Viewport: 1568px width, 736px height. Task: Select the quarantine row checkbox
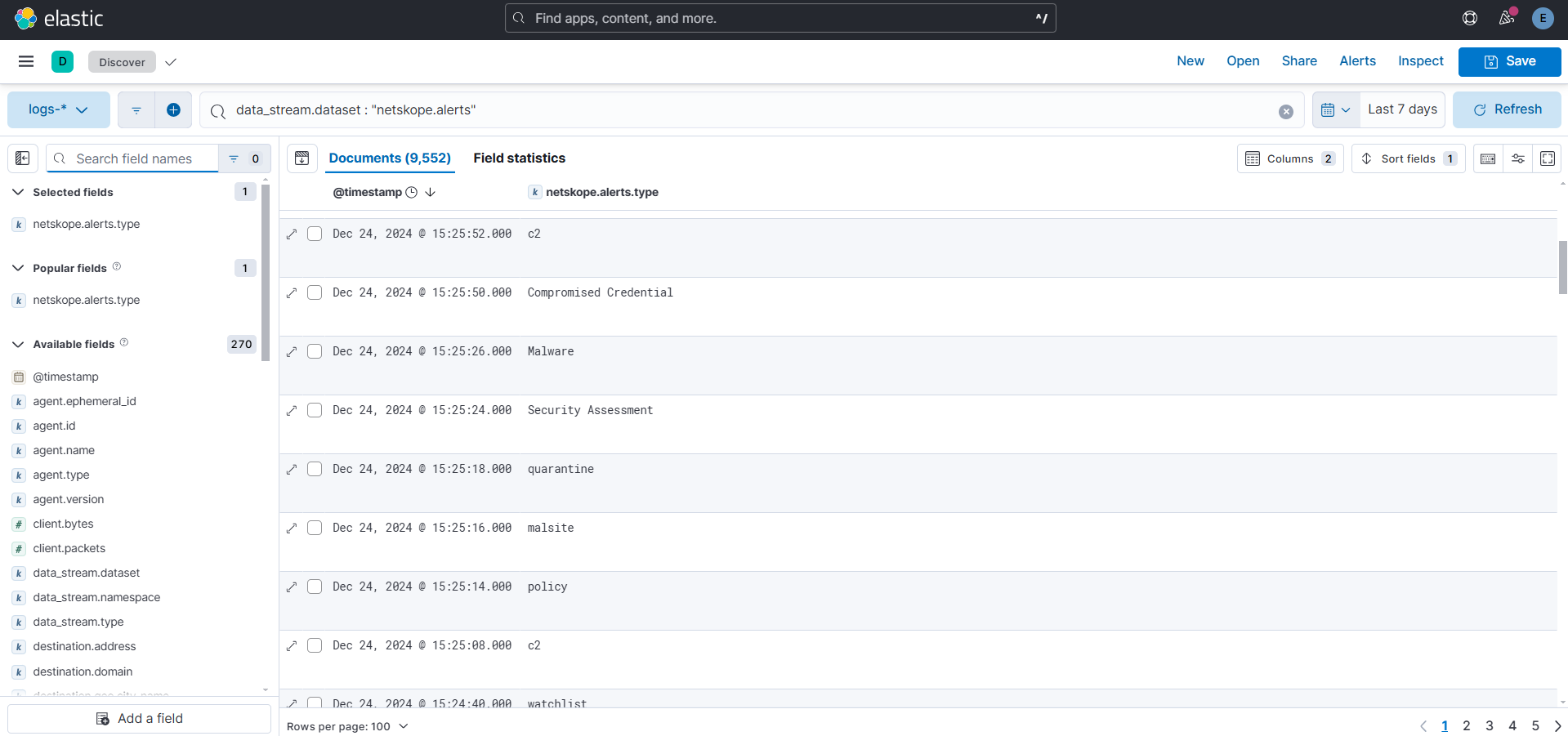tap(315, 469)
